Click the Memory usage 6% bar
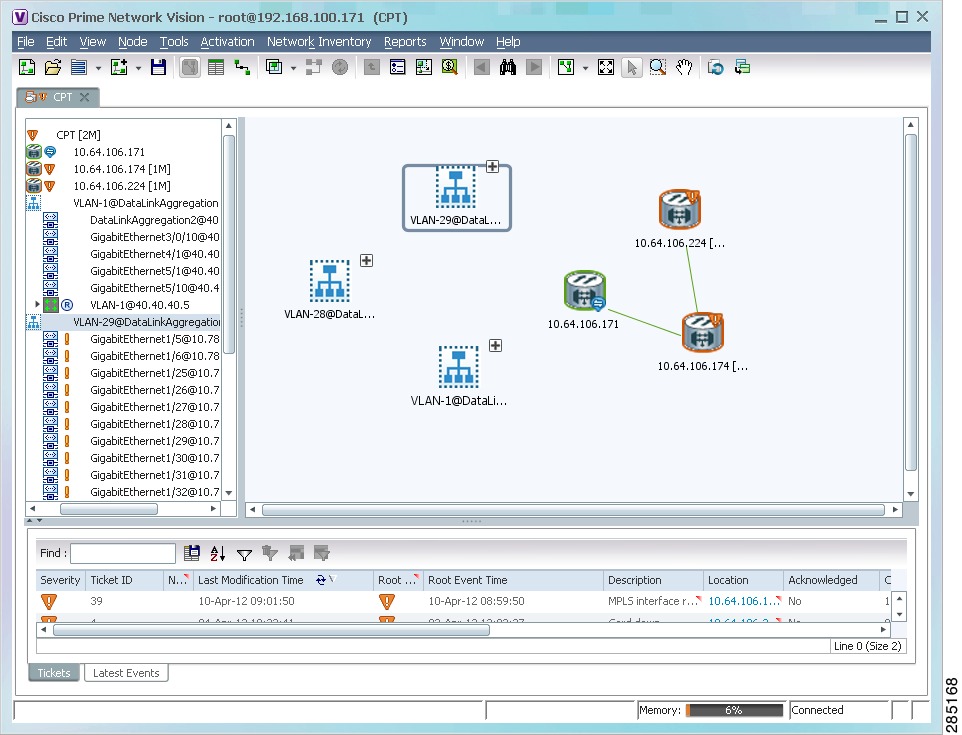962x735 pixels. point(734,710)
